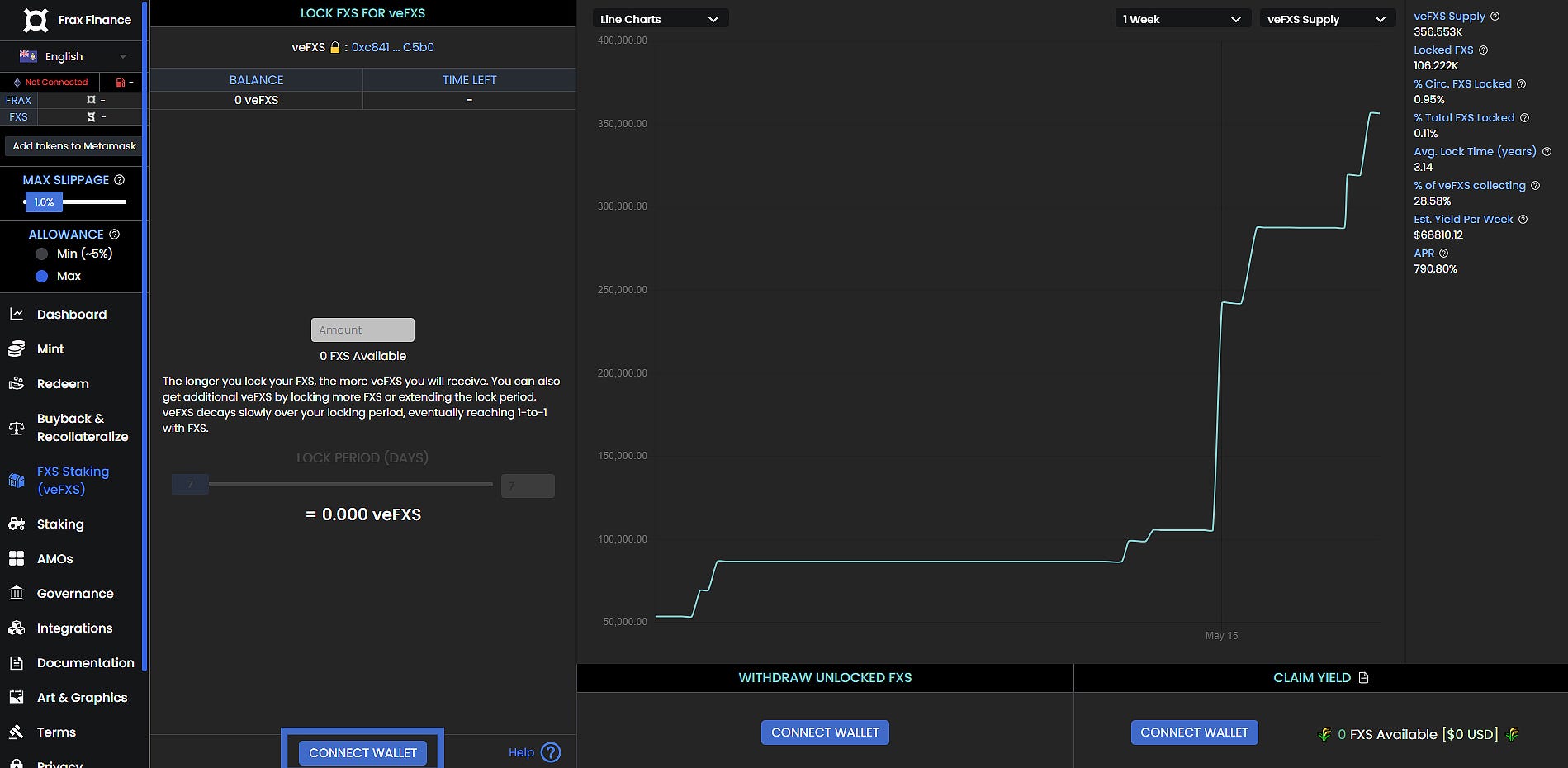
Task: Open the Governance page
Action: coord(75,594)
